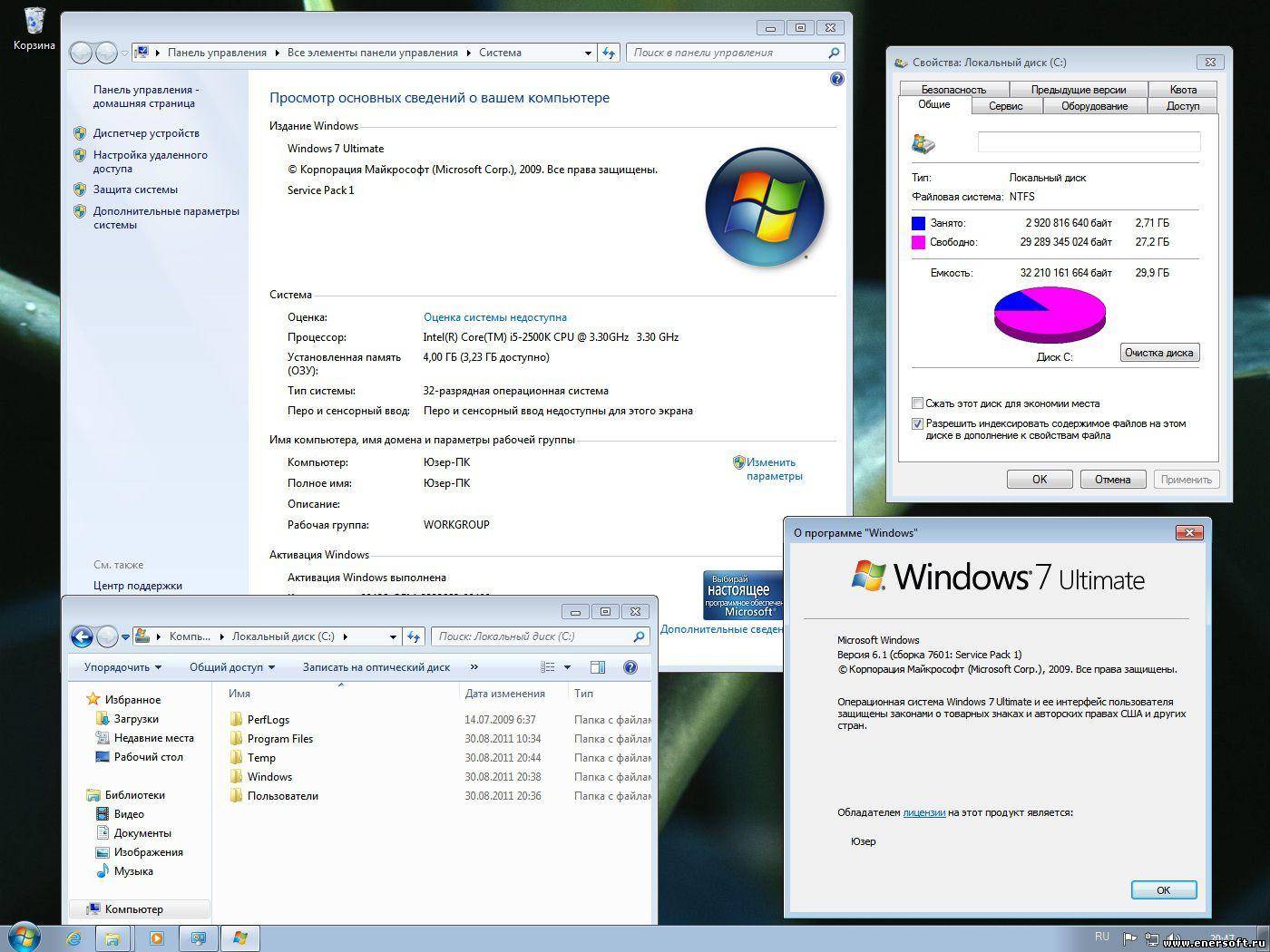This screenshot has height=952, width=1270.
Task: Open the Recycle Bin (Корзина) desktop icon
Action: click(34, 28)
